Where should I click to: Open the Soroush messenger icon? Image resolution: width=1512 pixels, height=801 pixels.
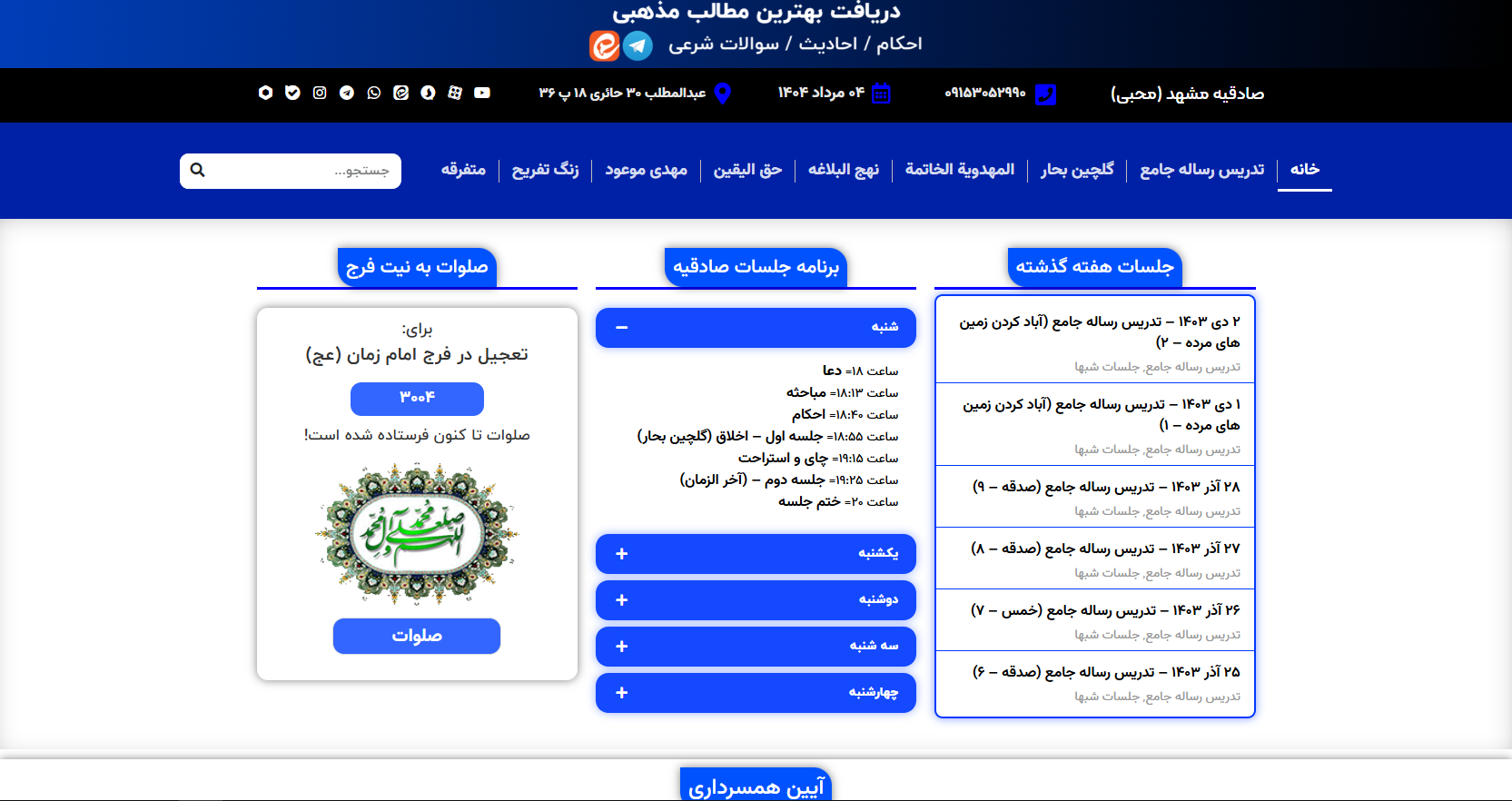(428, 93)
